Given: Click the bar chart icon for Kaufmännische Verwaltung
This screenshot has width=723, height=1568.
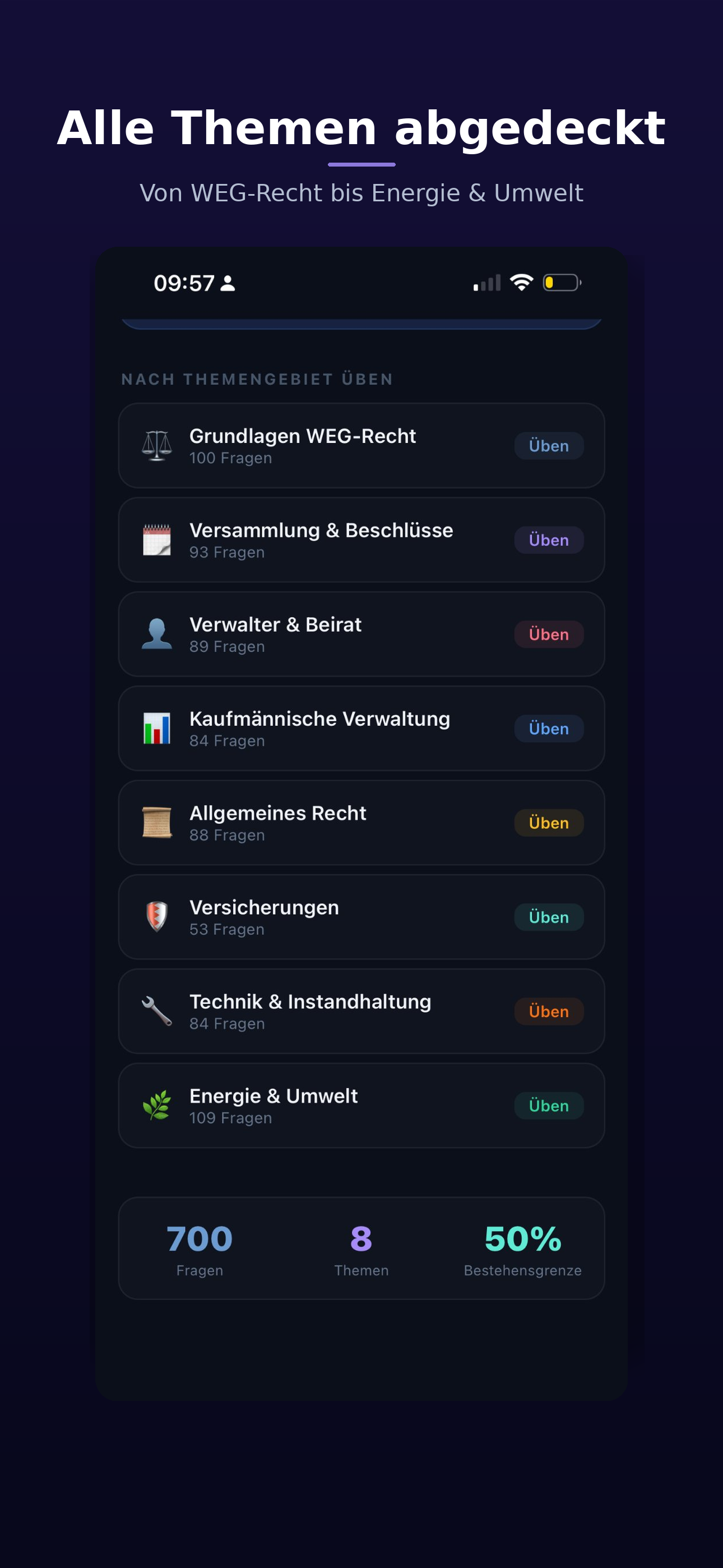Looking at the screenshot, I should tap(156, 728).
